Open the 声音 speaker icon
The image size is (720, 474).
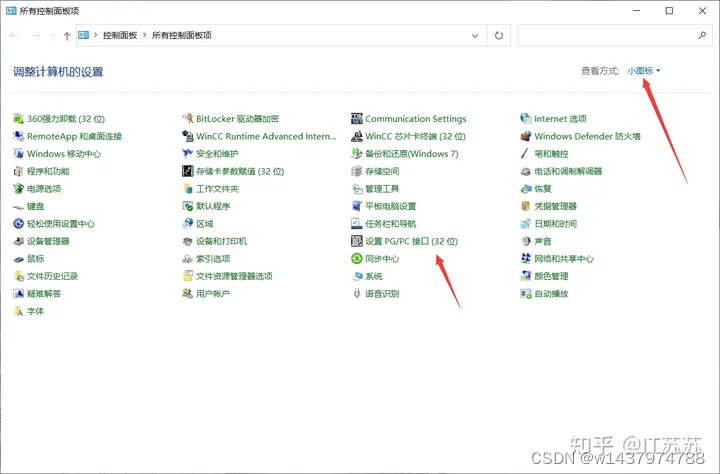point(526,241)
